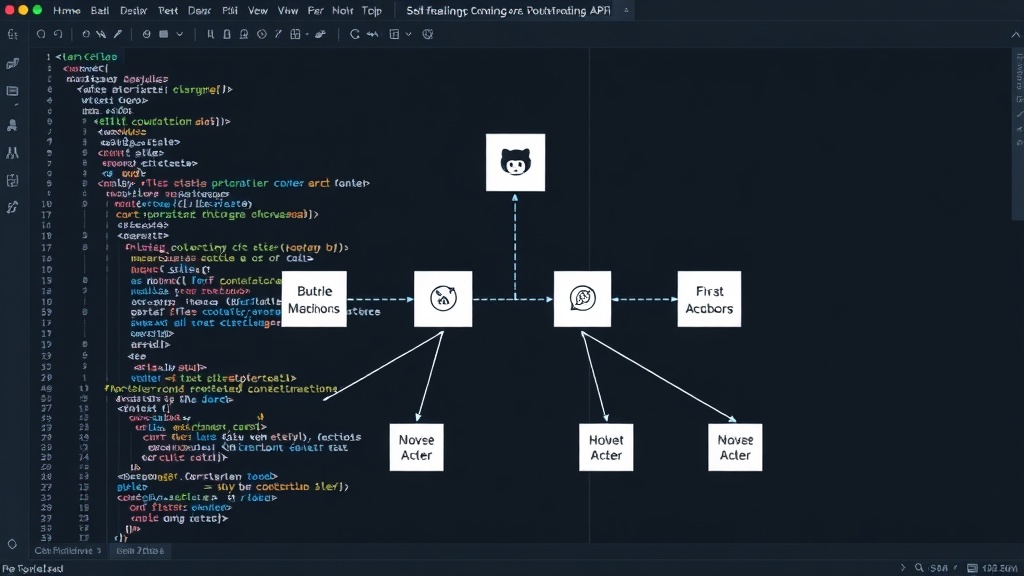Select the First Acobors diagram node
The image size is (1024, 576).
pyautogui.click(x=709, y=299)
